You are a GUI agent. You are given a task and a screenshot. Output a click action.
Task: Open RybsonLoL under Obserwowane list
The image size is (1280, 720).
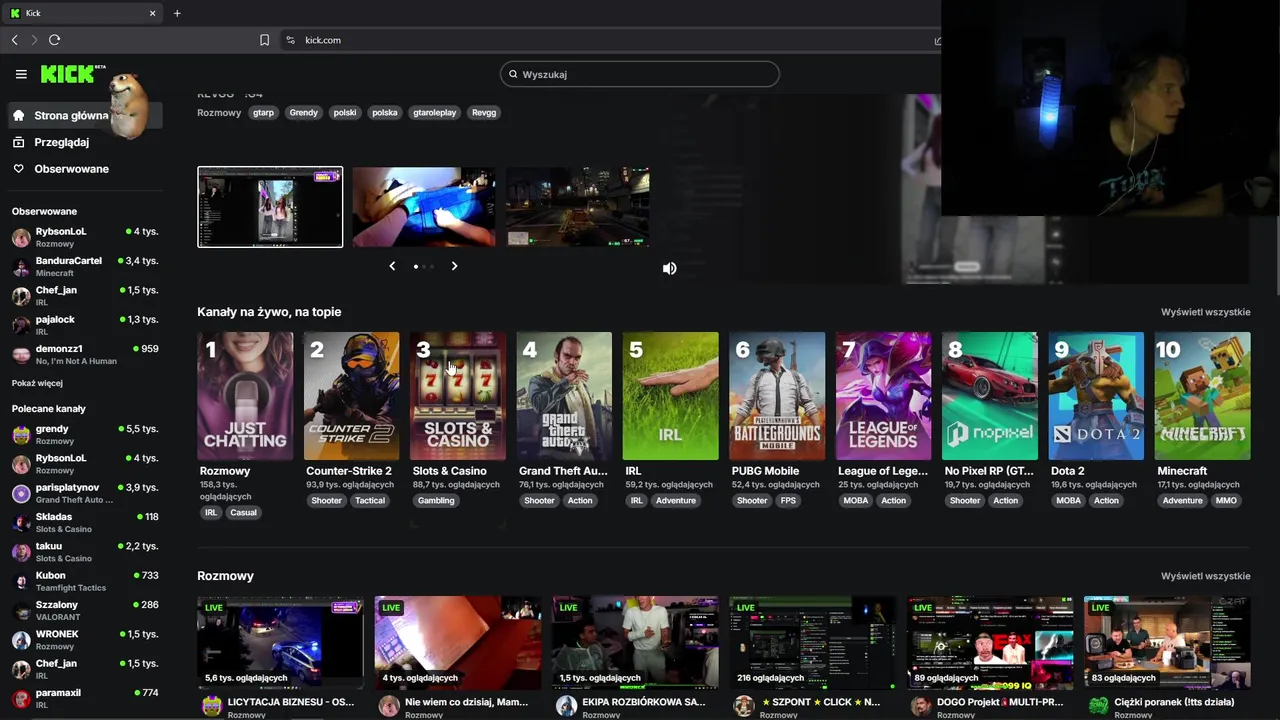85,237
